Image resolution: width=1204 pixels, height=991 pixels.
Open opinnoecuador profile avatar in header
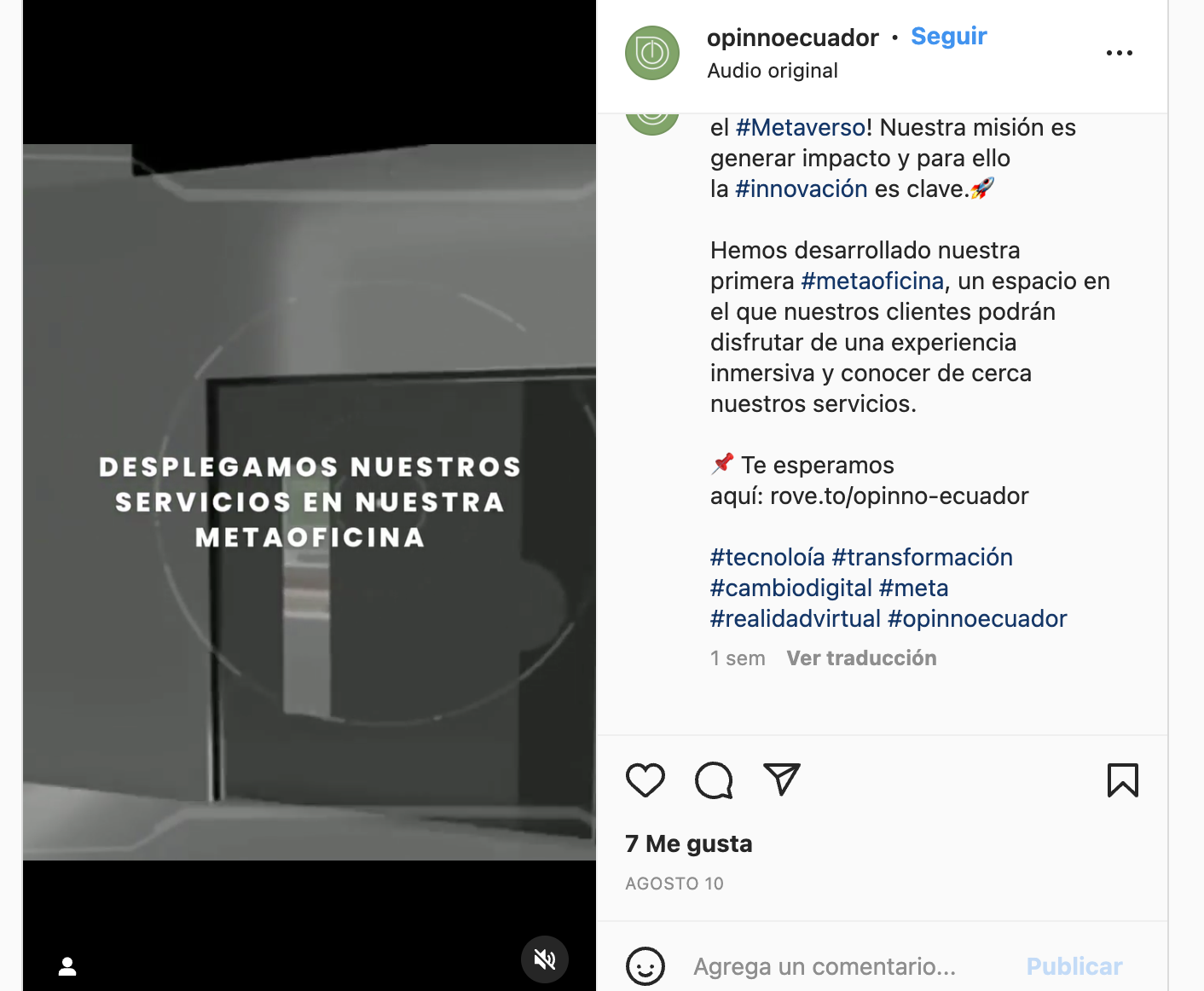[652, 53]
